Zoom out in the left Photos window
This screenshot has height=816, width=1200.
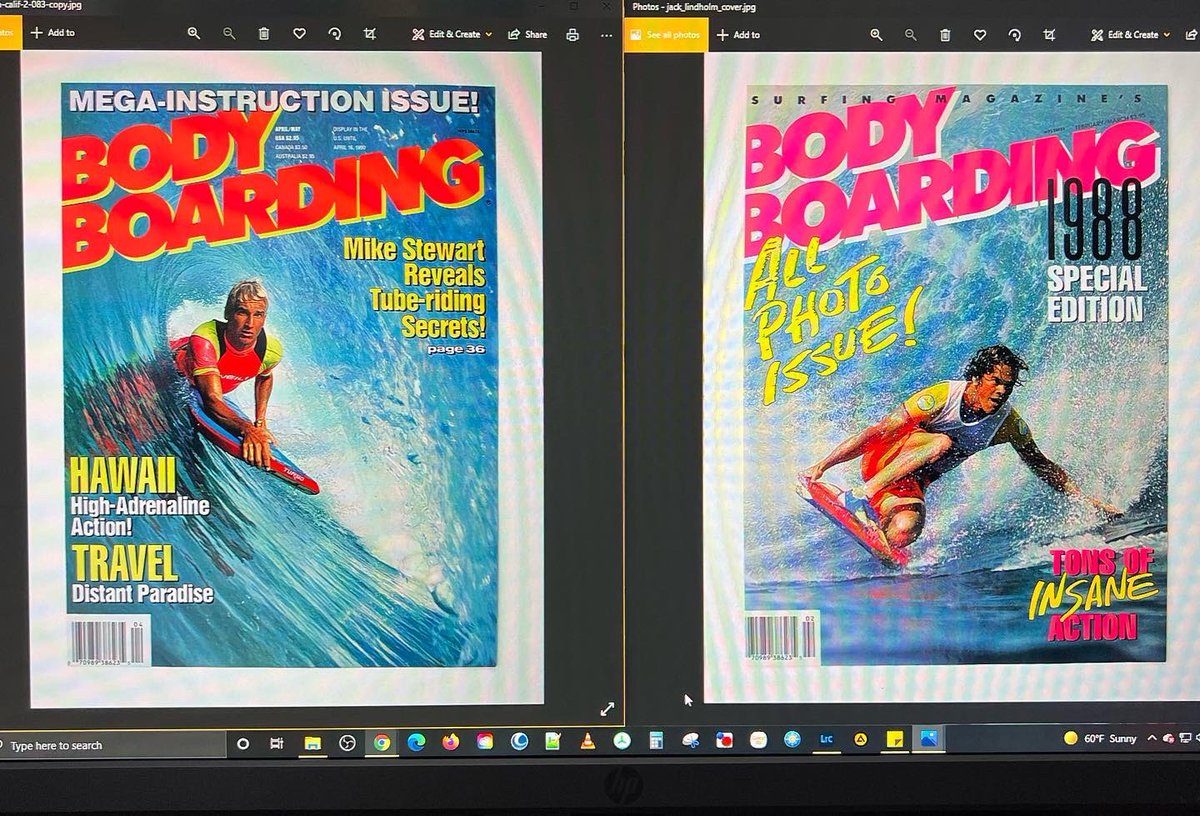[229, 33]
